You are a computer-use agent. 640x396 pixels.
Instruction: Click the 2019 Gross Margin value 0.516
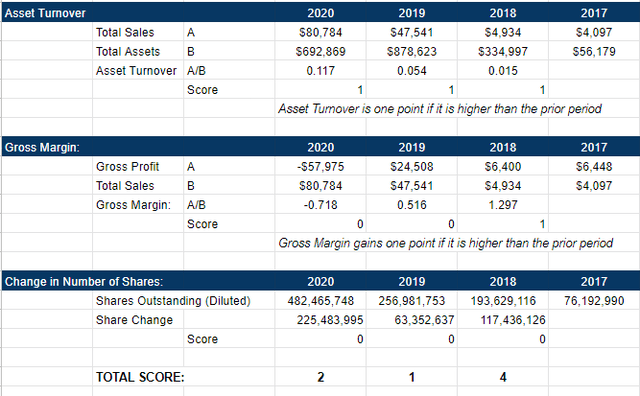[411, 205]
